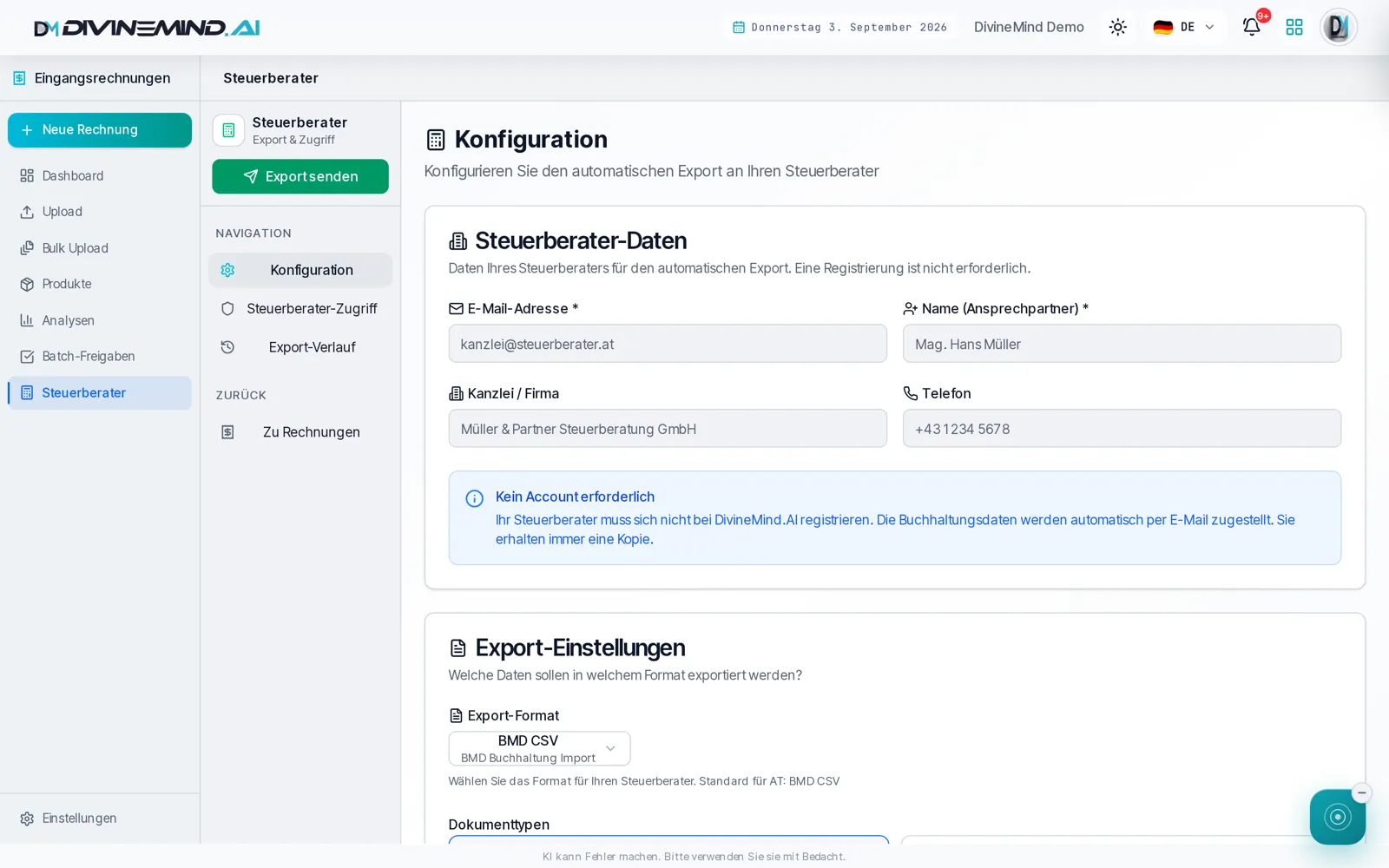1389x868 pixels.
Task: Expand the DE language selector
Action: [1183, 27]
